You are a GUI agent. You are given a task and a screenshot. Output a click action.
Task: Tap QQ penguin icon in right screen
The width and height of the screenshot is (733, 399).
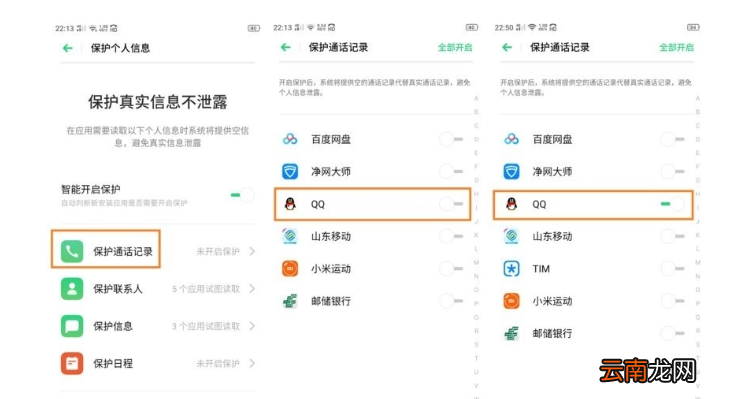tap(511, 204)
